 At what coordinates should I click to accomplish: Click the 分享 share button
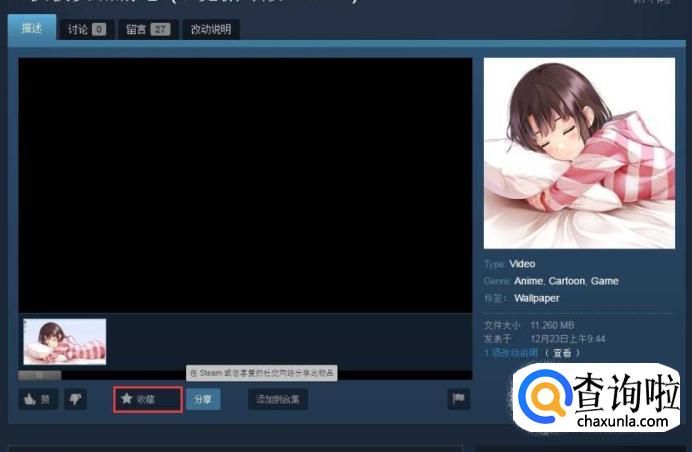click(203, 399)
